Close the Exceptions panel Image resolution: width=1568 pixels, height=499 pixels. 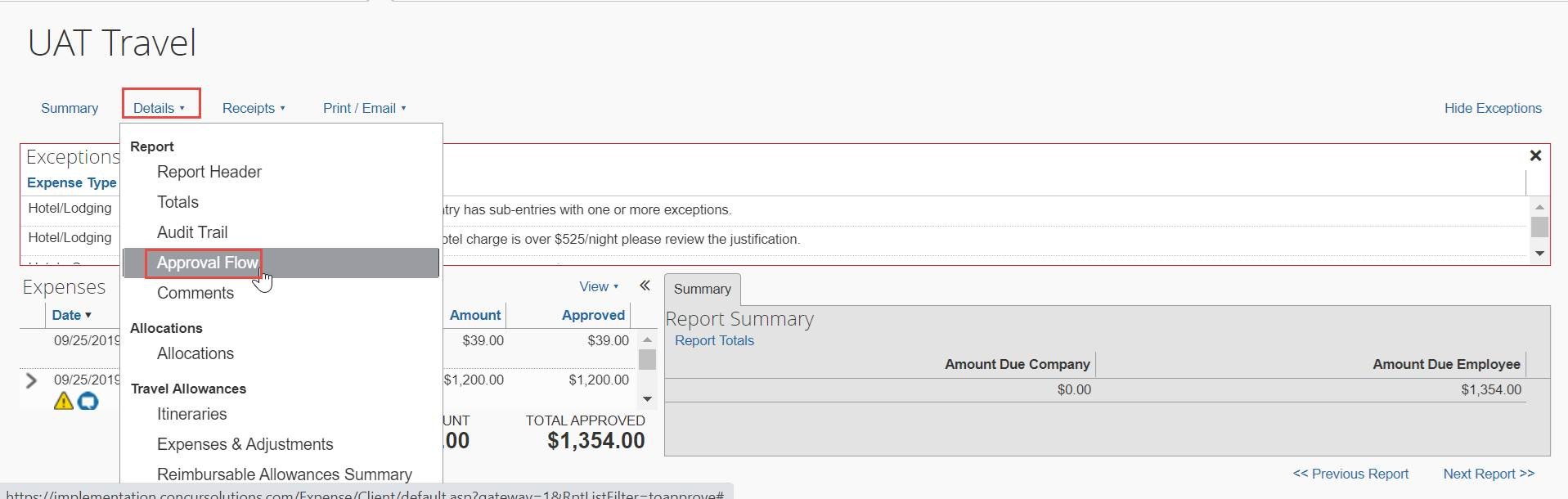click(x=1535, y=155)
